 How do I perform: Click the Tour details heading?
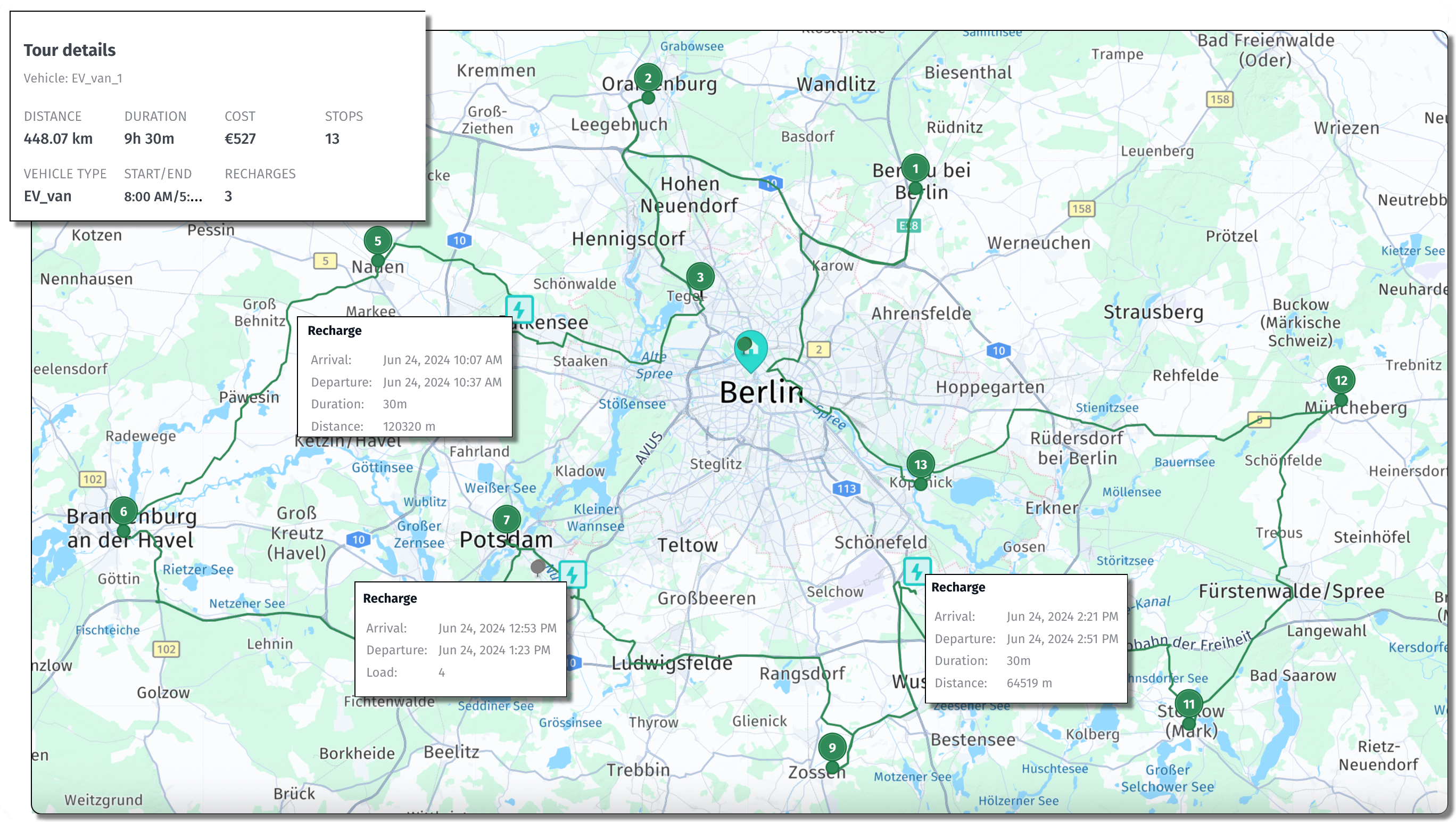(70, 50)
